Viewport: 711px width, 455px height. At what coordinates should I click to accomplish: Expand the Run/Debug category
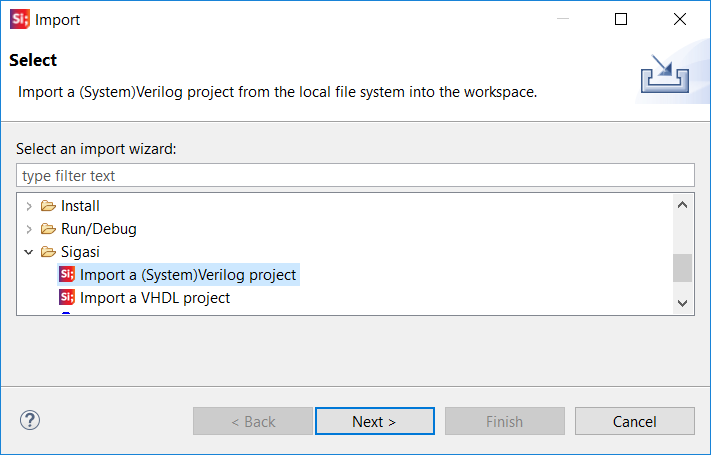(x=29, y=229)
